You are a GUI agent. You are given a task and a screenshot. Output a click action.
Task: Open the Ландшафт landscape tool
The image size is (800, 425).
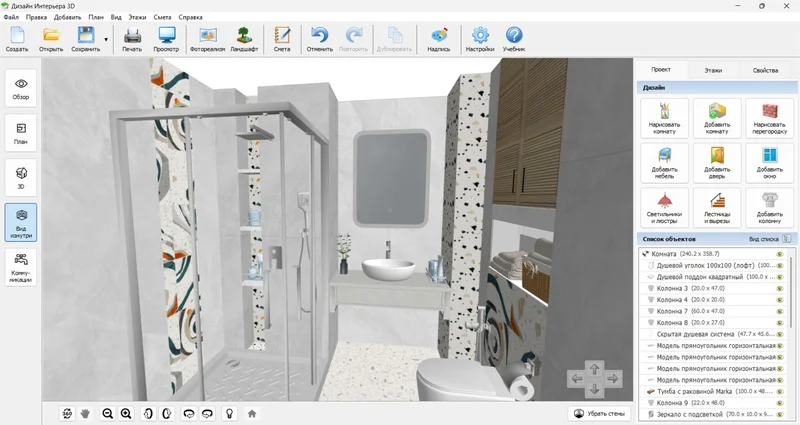[244, 39]
